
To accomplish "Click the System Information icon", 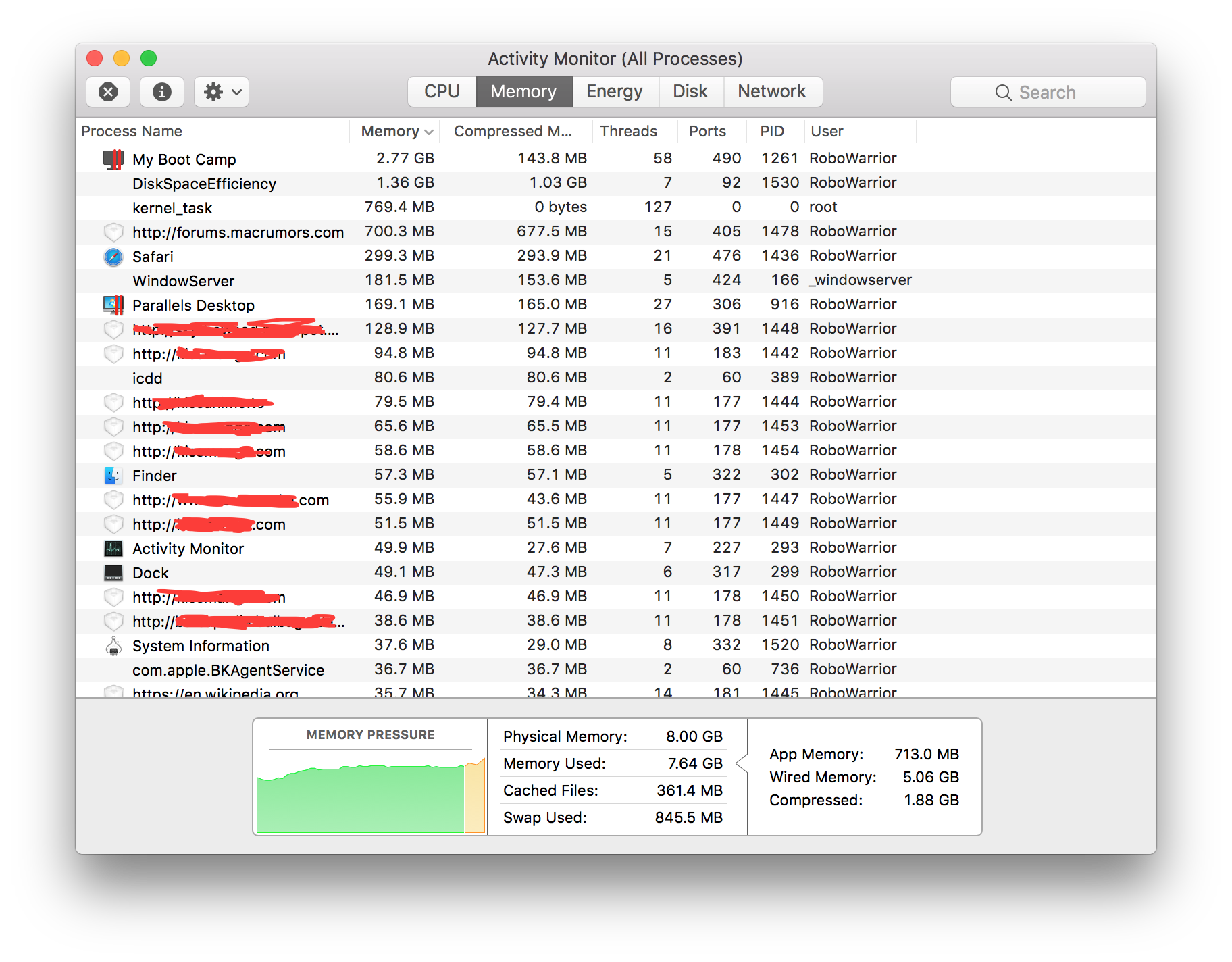I will [113, 646].
